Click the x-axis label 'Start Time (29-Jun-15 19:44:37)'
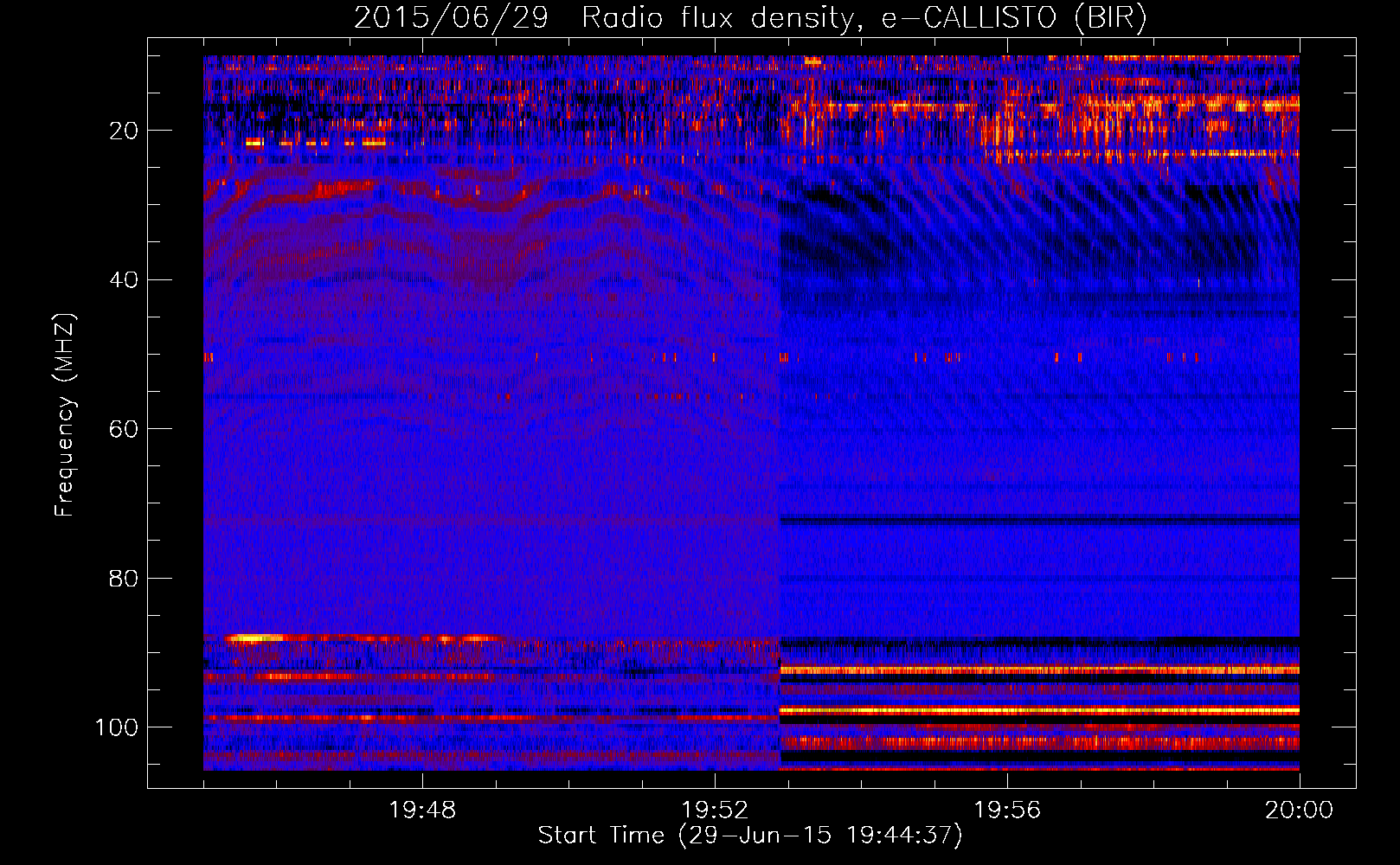This screenshot has height=865, width=1400. (750, 836)
